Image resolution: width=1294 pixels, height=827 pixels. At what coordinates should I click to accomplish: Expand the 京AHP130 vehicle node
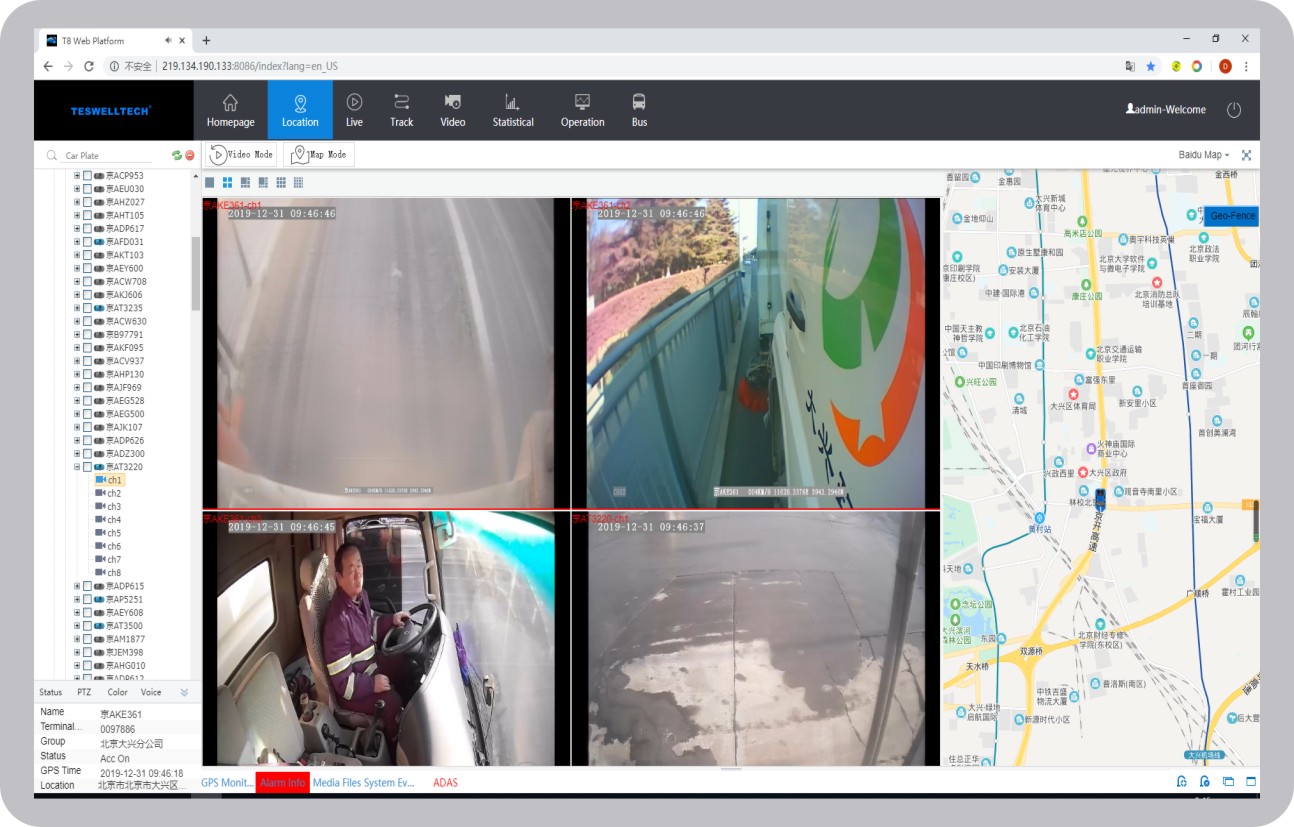[x=77, y=374]
